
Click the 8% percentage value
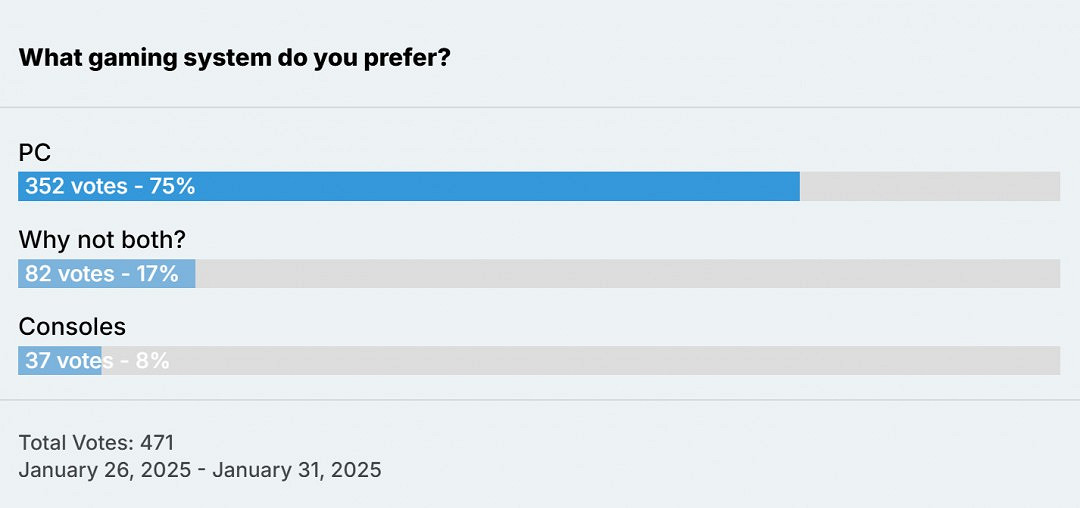[152, 360]
